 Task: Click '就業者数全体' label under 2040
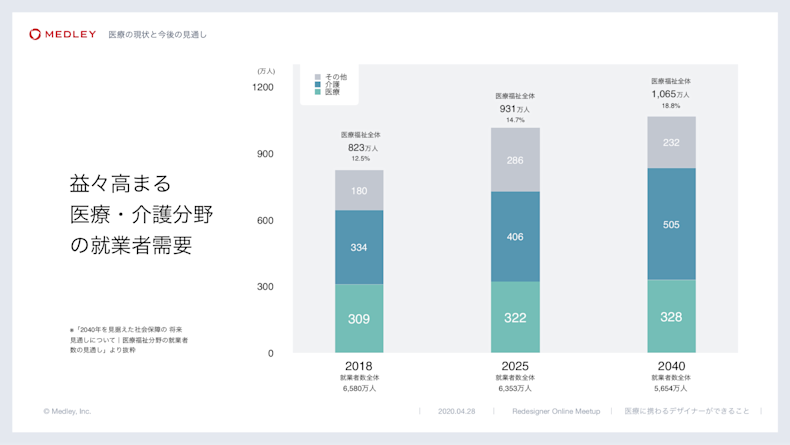click(671, 377)
